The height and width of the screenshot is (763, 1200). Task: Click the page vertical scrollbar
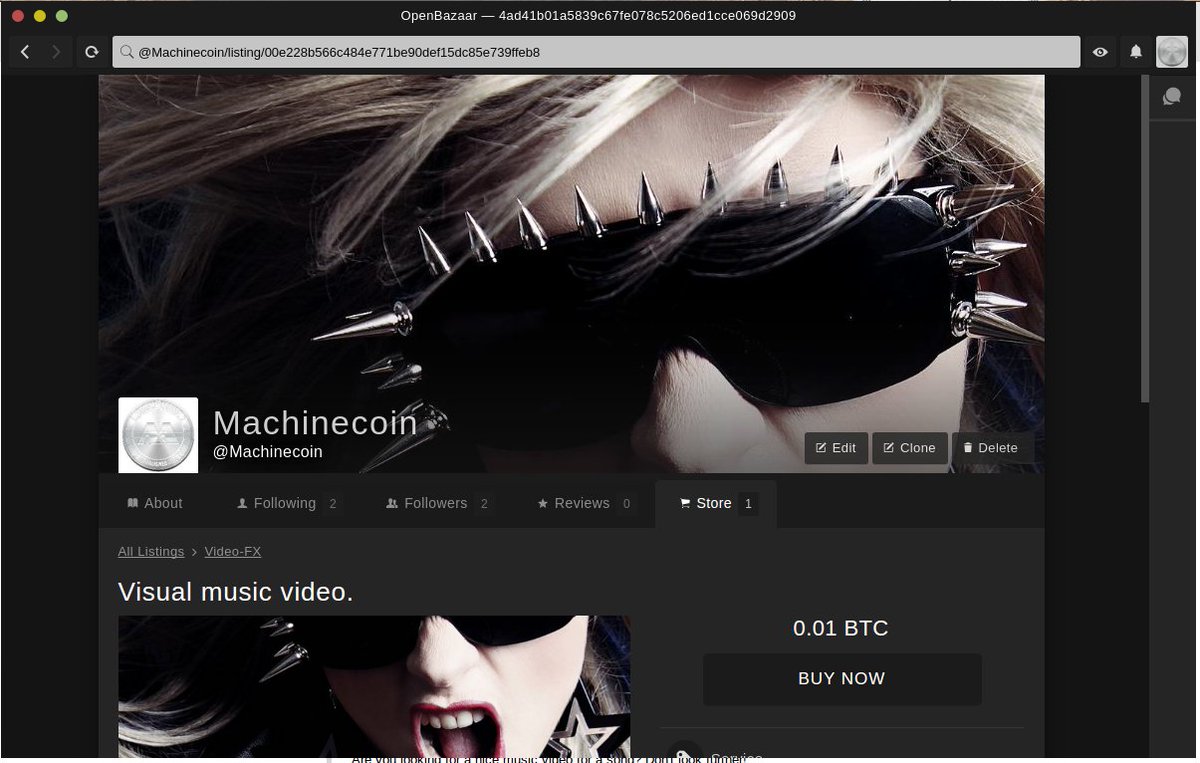[1145, 238]
